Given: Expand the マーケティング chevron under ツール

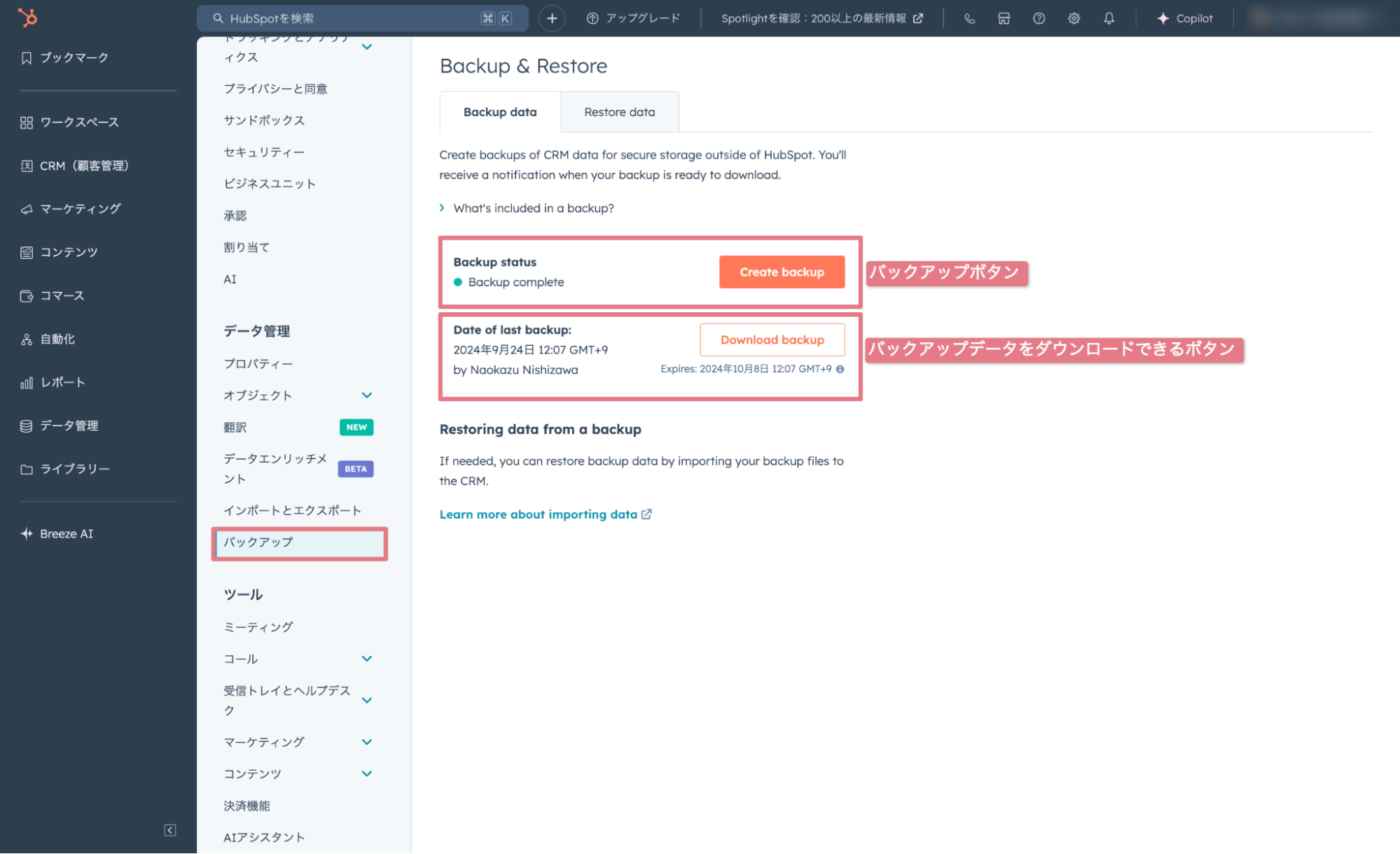Looking at the screenshot, I should [367, 742].
